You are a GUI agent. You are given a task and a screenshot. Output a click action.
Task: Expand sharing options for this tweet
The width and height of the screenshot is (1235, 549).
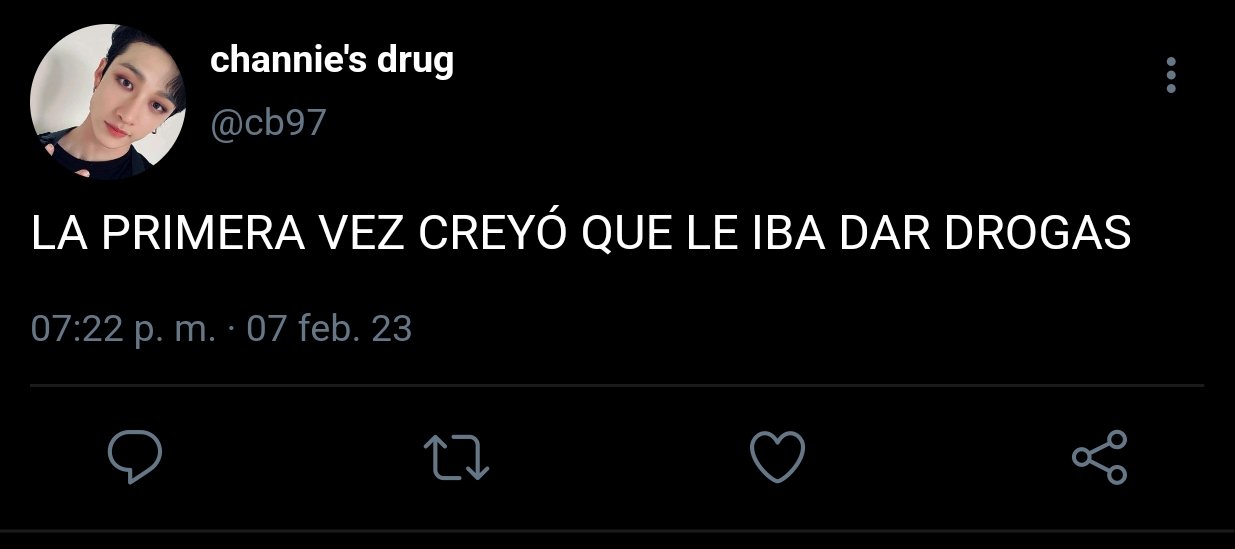pos(1099,457)
